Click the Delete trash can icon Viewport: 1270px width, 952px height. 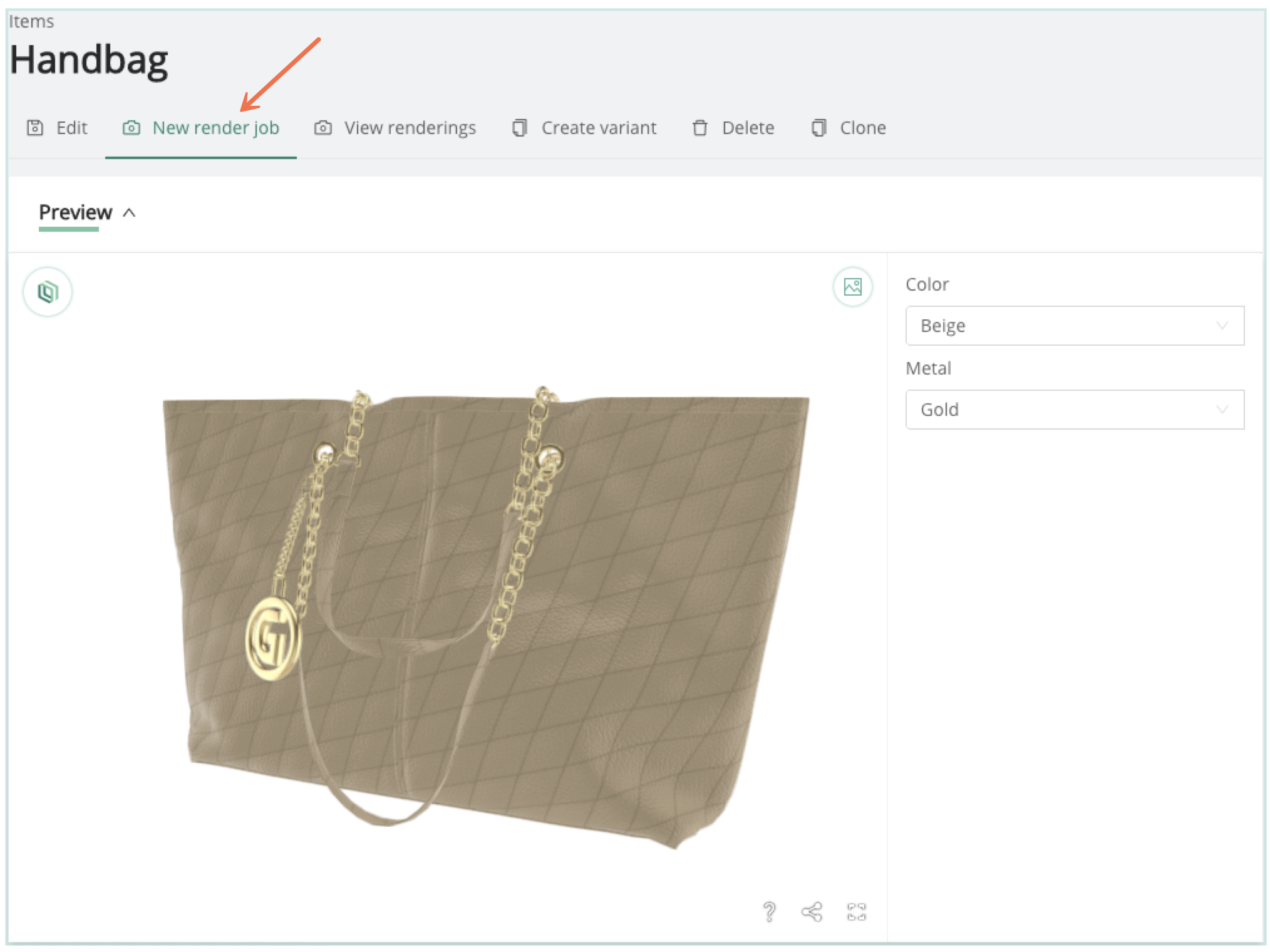pos(700,128)
